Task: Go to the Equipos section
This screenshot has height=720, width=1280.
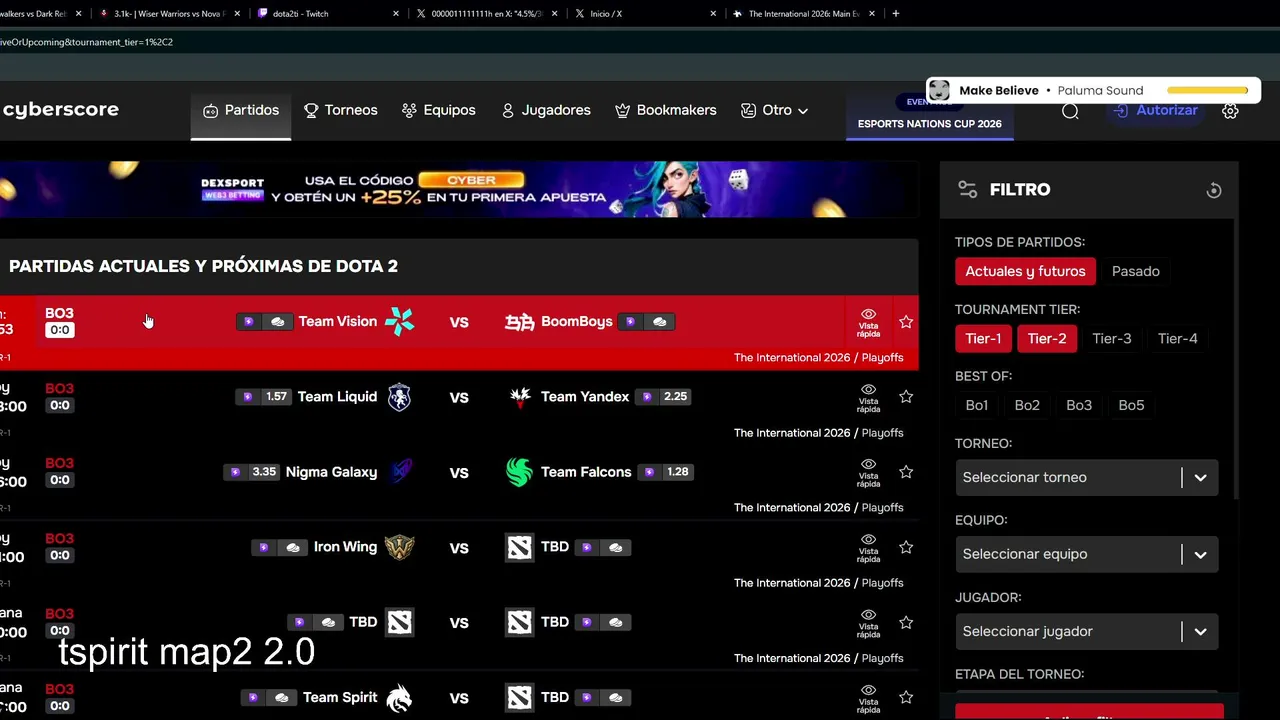Action: pos(439,110)
